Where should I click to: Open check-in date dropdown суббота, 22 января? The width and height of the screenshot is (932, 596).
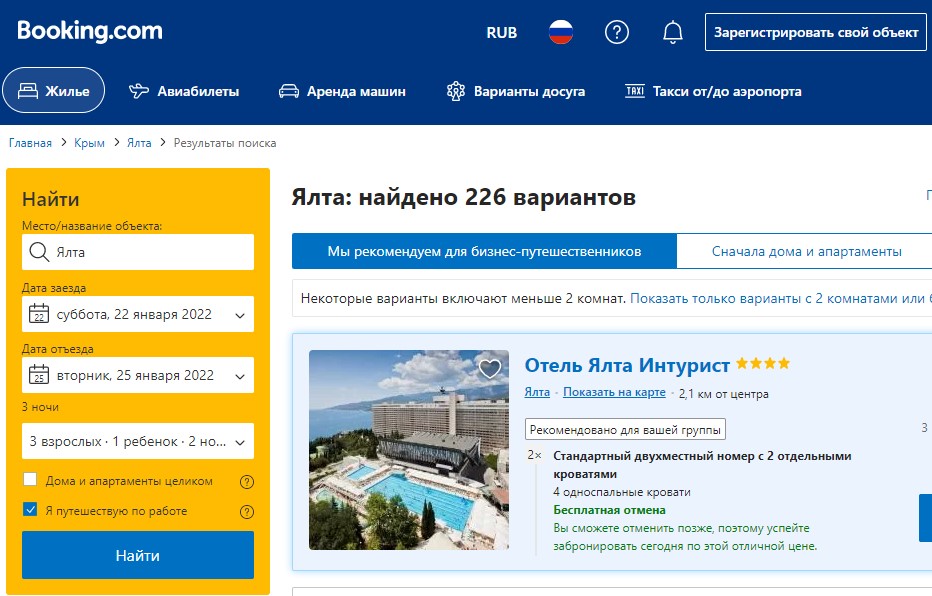(138, 314)
